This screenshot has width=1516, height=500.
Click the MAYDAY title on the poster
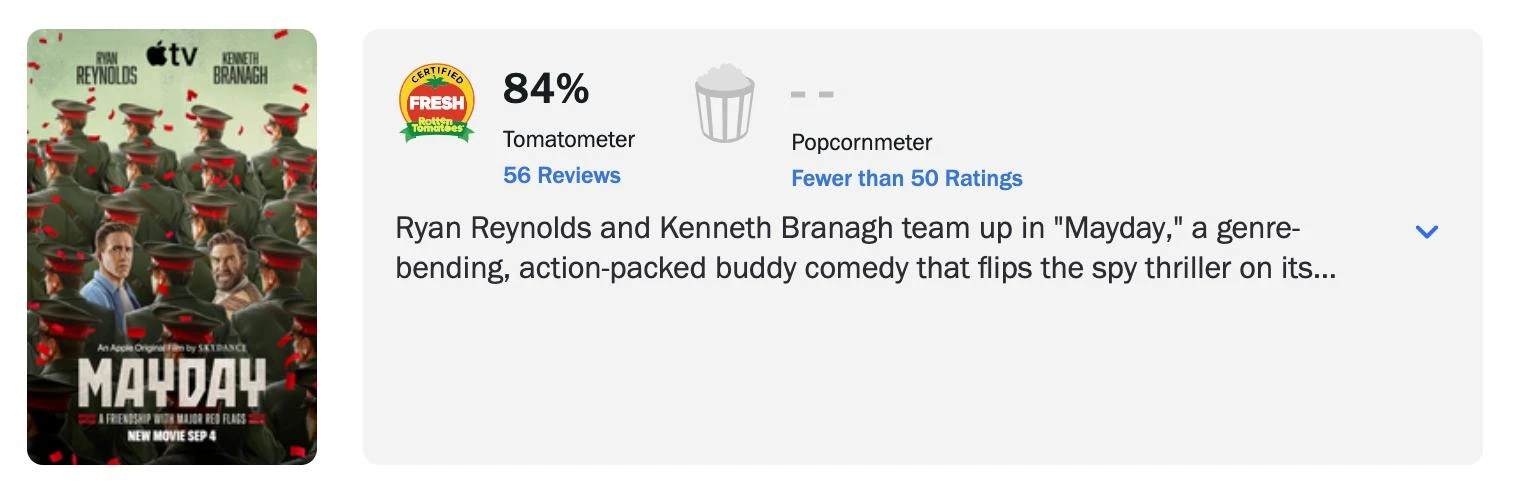172,384
